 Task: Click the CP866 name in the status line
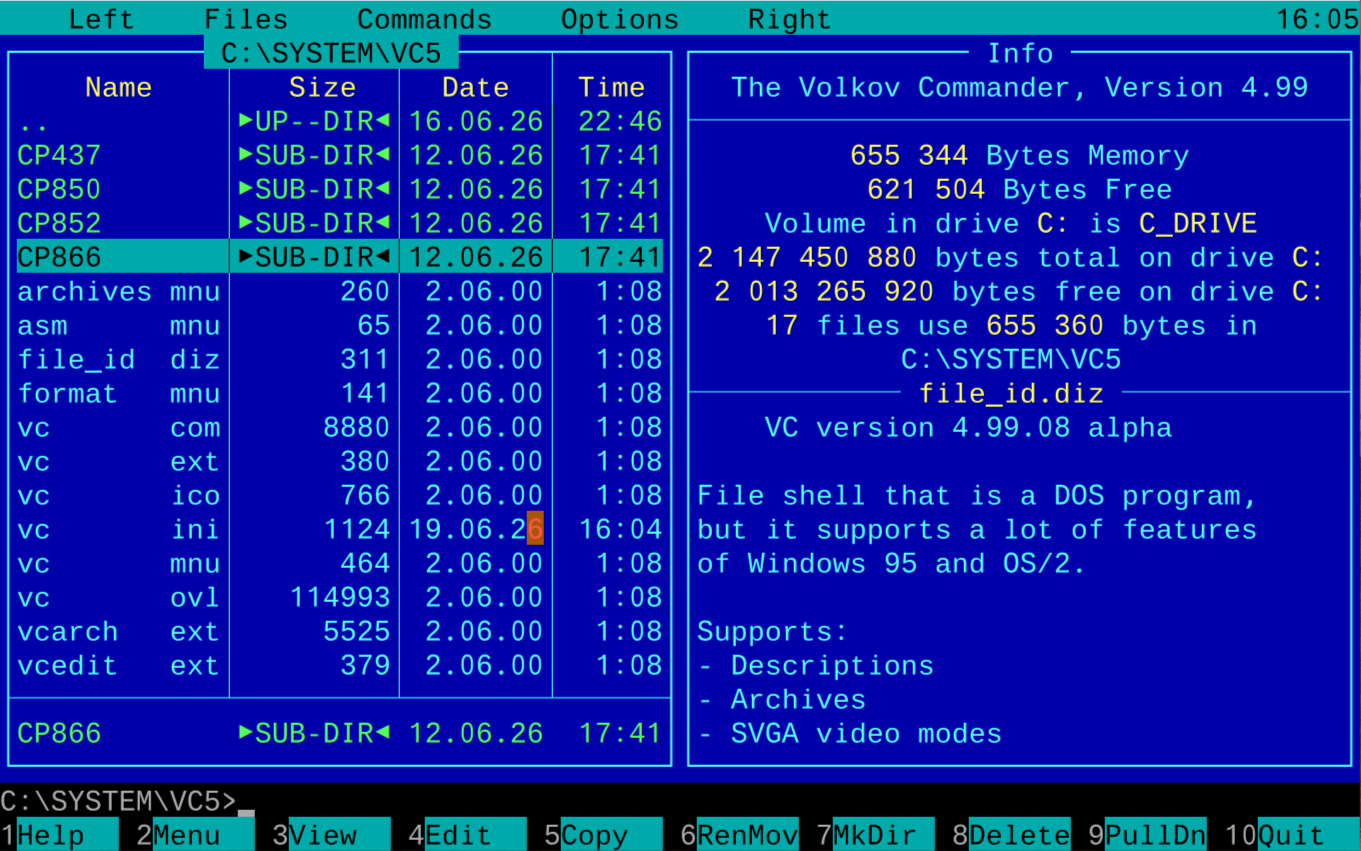tap(59, 734)
